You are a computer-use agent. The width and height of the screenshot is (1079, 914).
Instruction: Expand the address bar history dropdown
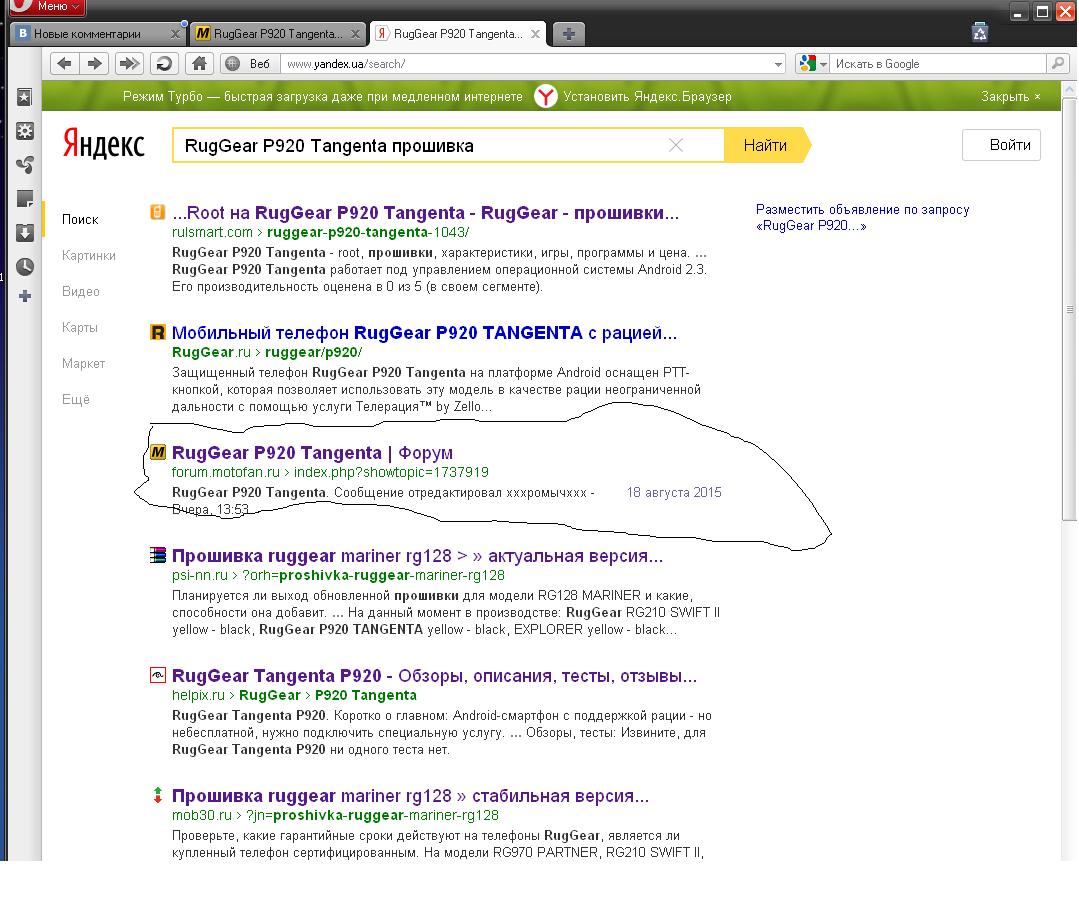[x=778, y=65]
